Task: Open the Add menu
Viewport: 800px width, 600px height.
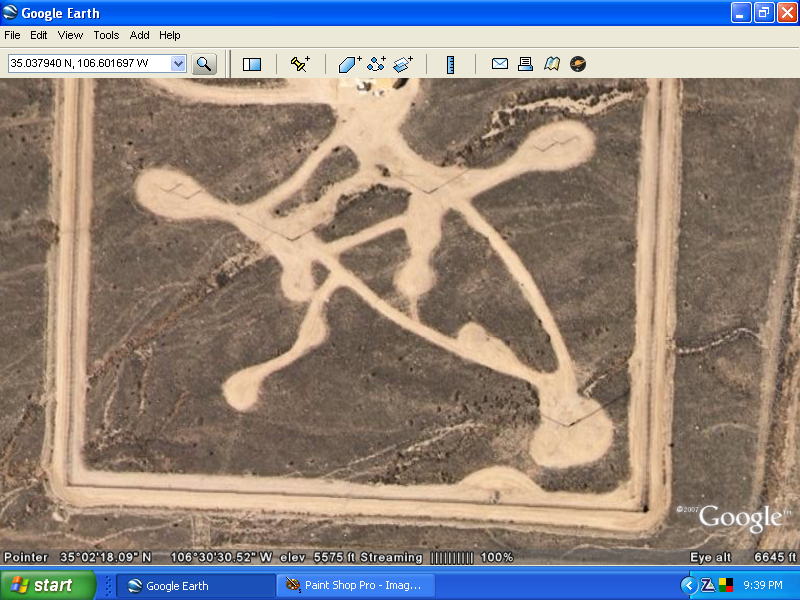Action: 139,35
